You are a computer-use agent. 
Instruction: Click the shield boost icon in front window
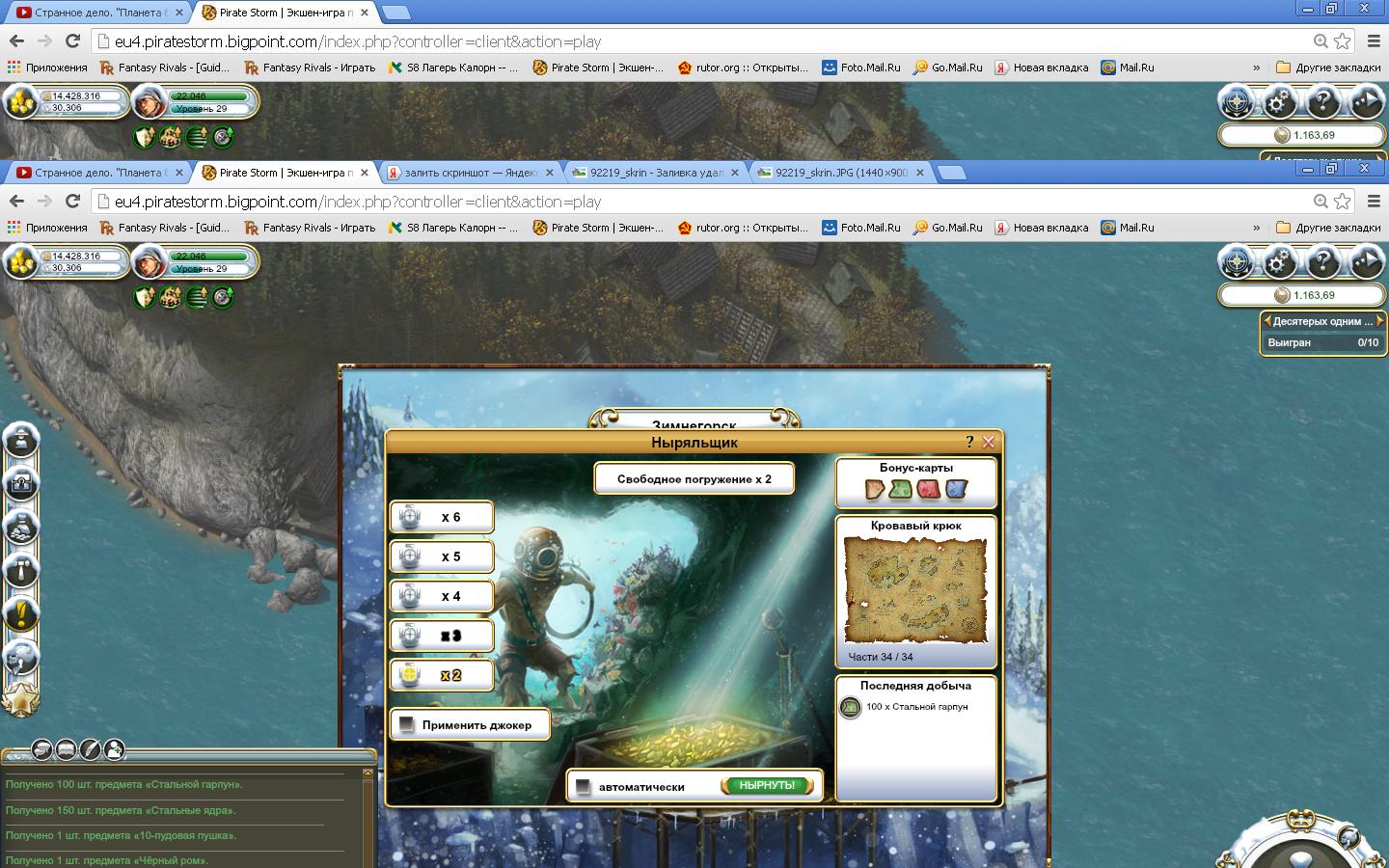(x=145, y=298)
